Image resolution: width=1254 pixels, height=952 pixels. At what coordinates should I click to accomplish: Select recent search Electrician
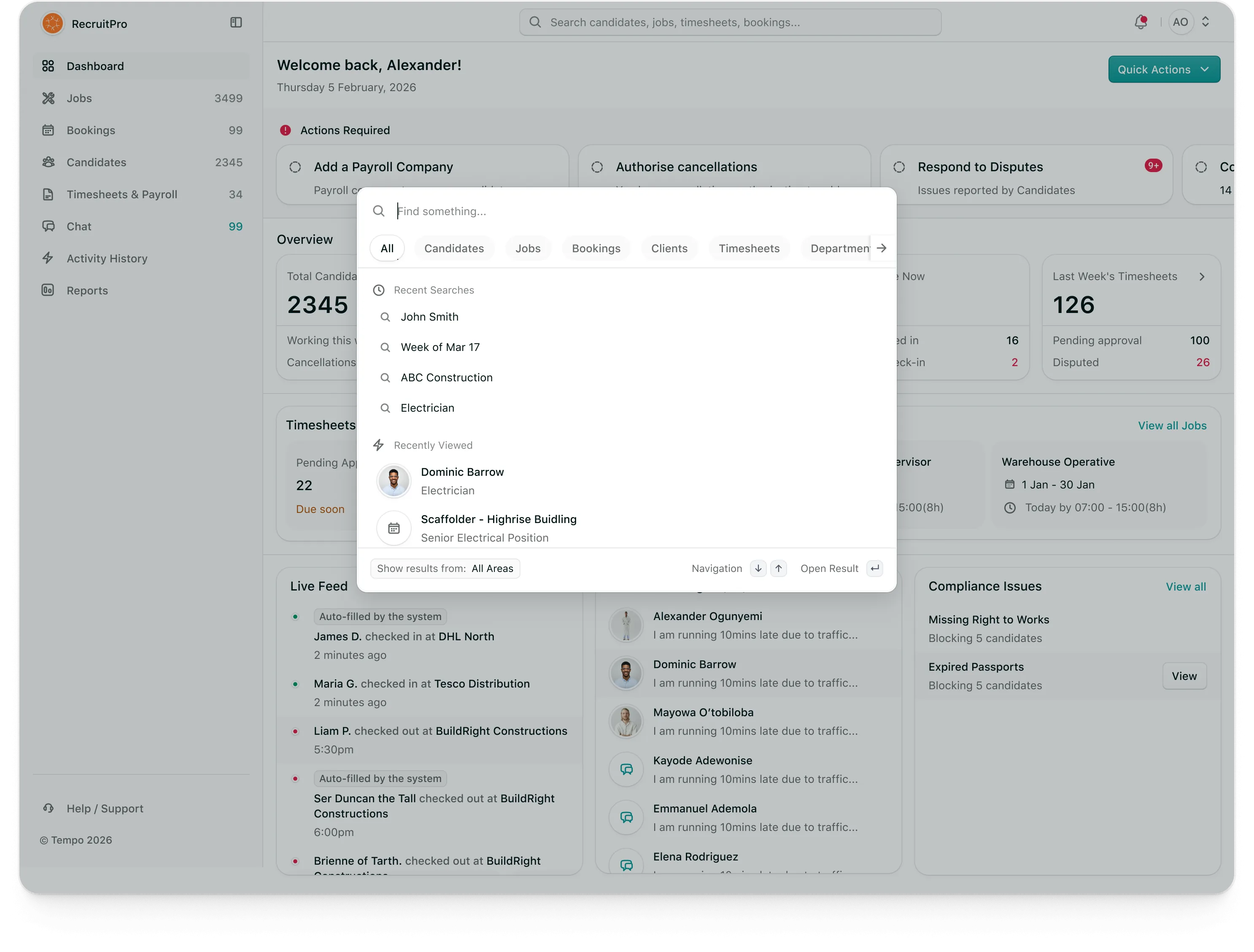click(x=626, y=408)
